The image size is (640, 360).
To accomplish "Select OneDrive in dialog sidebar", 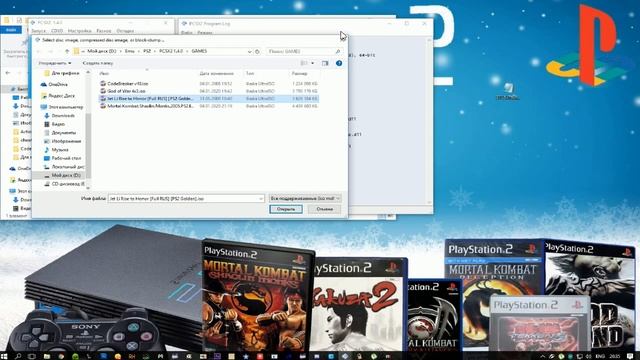I will point(54,84).
